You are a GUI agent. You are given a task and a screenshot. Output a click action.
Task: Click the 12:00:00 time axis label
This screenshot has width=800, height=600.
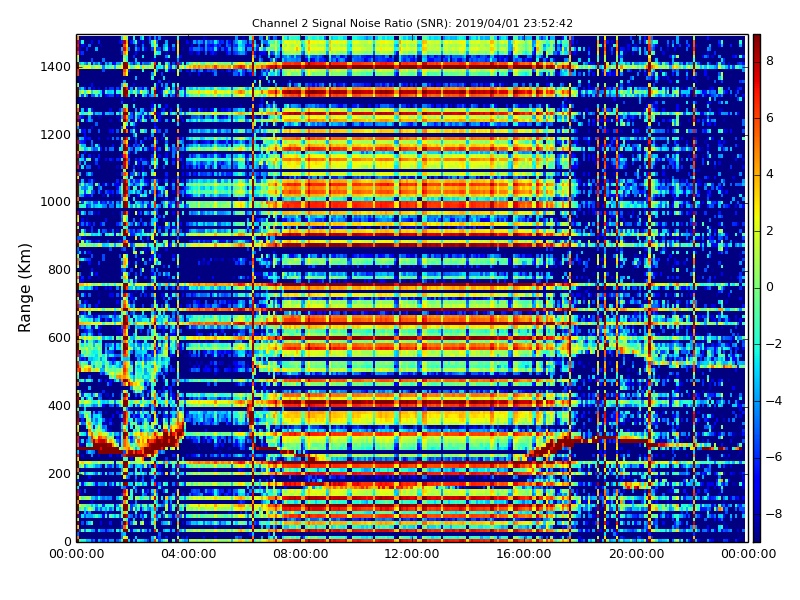coord(412,554)
